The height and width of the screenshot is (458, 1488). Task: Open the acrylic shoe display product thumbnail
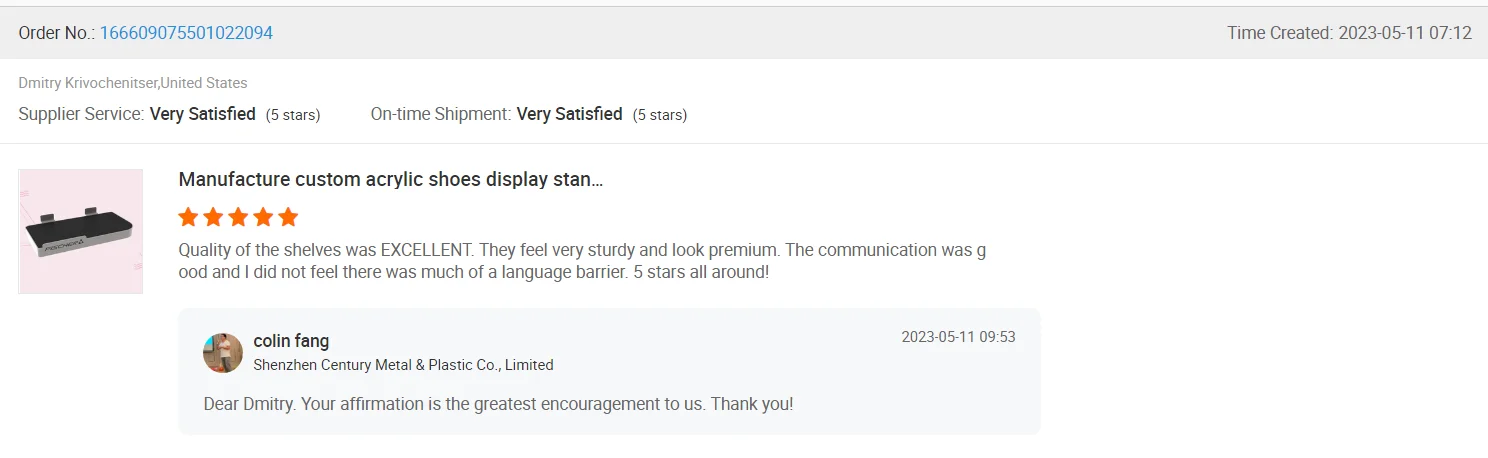(81, 231)
